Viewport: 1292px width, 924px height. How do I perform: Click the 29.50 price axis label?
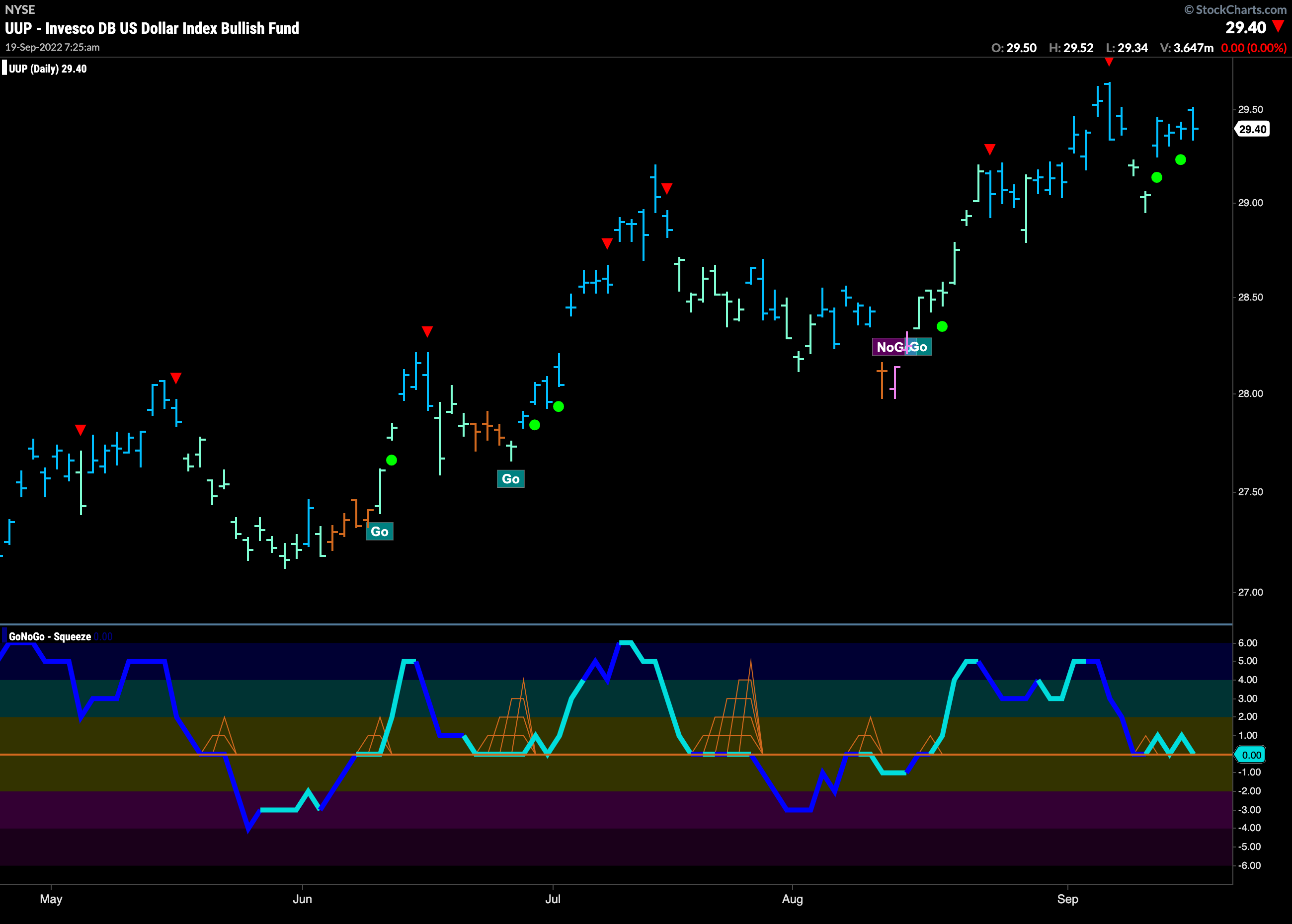point(1250,109)
